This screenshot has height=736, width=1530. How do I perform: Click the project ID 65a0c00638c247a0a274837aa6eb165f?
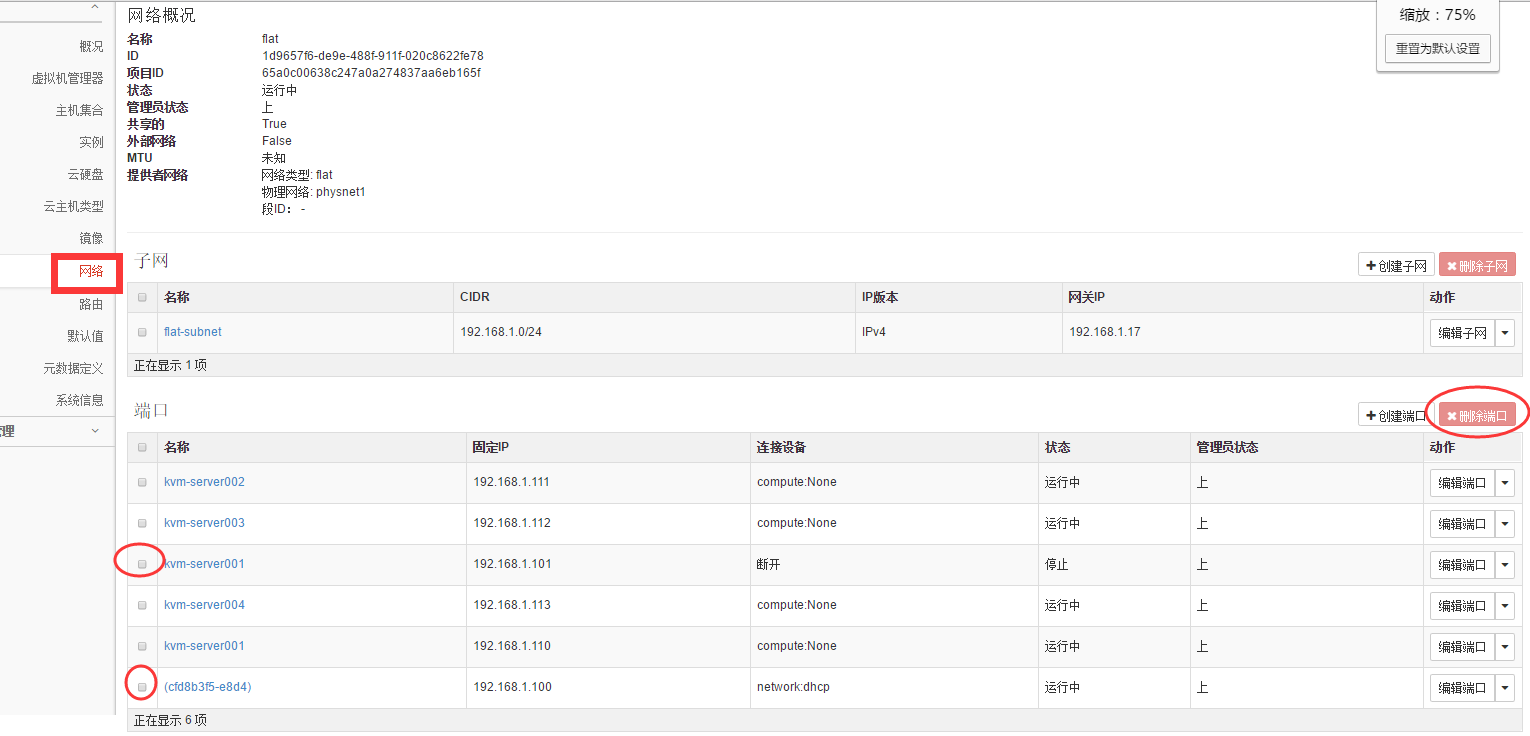[x=371, y=73]
